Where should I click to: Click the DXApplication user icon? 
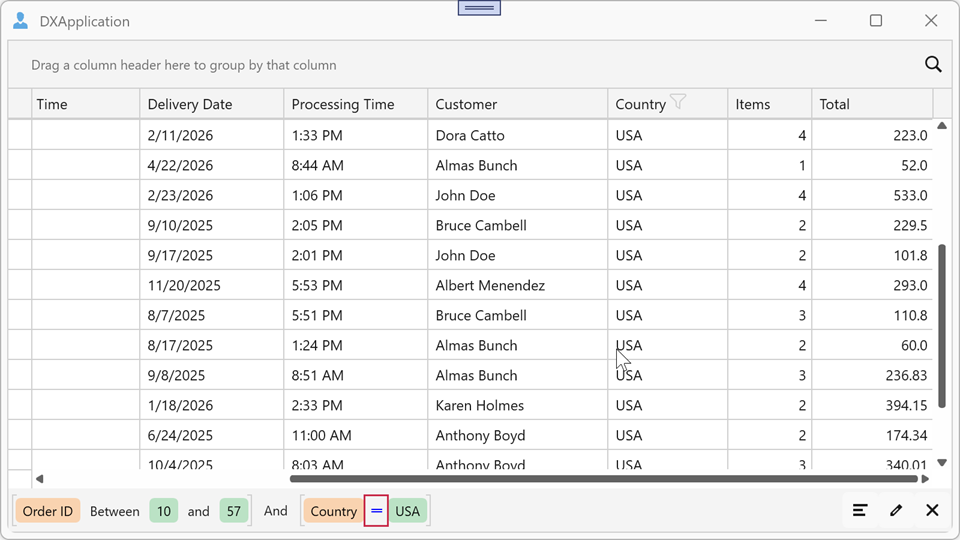[20, 21]
